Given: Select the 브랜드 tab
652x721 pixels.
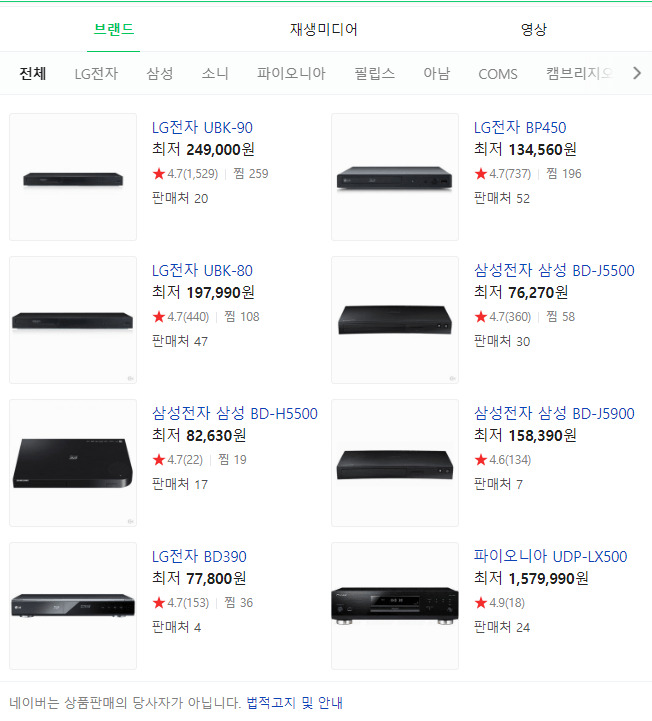Looking at the screenshot, I should tap(114, 29).
